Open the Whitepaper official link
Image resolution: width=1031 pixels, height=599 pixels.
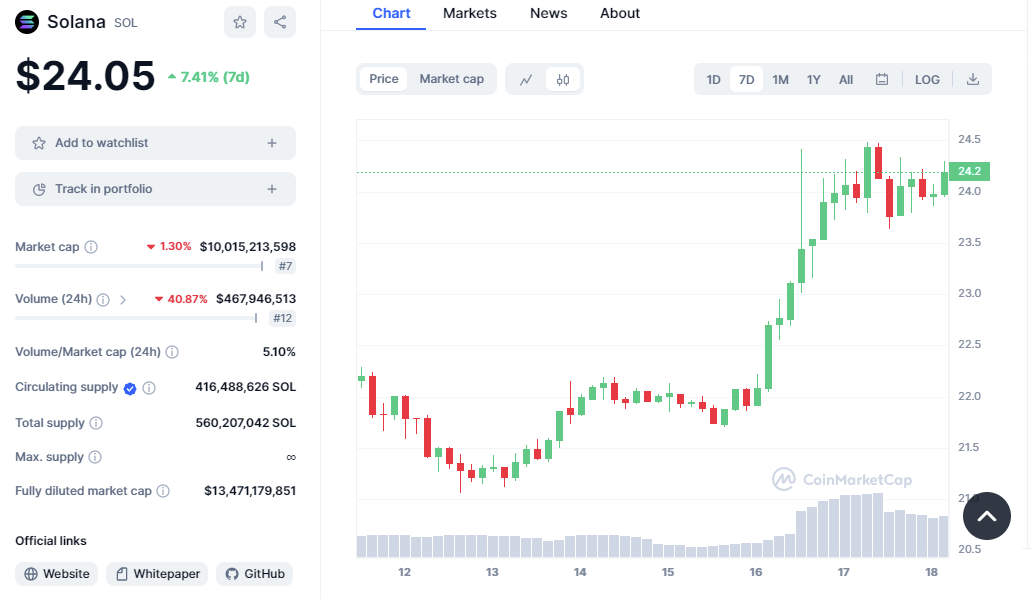157,574
